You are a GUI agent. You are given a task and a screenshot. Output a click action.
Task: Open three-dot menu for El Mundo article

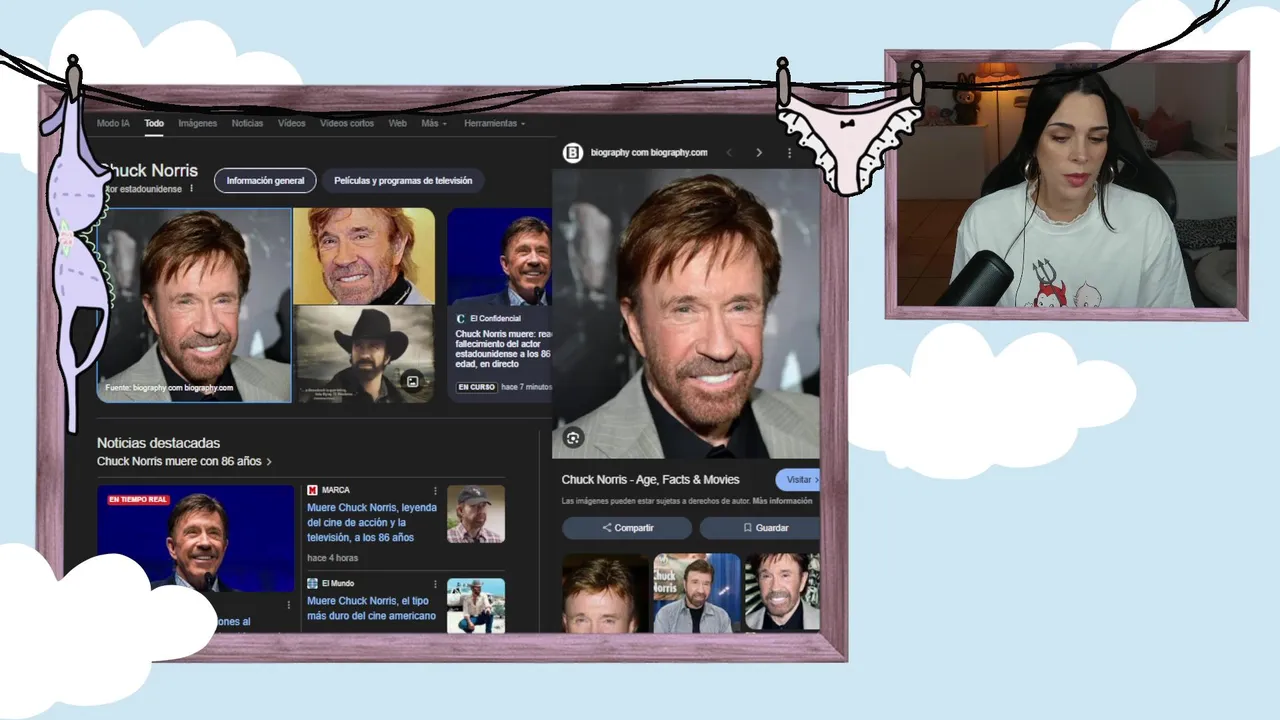(x=435, y=584)
